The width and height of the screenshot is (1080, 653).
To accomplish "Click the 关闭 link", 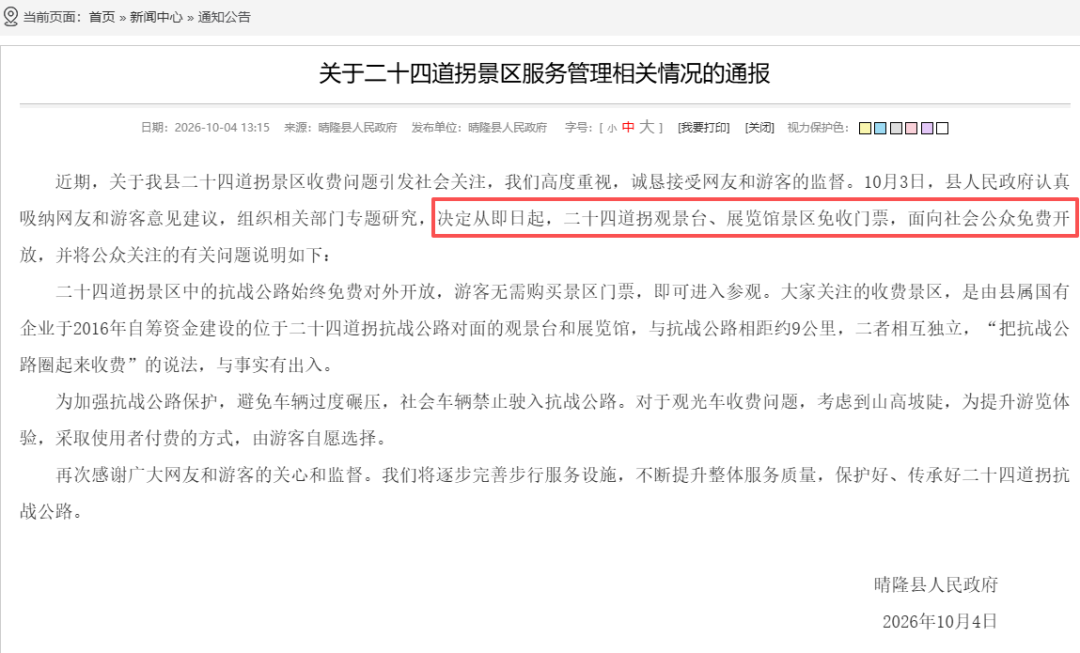I will point(760,127).
